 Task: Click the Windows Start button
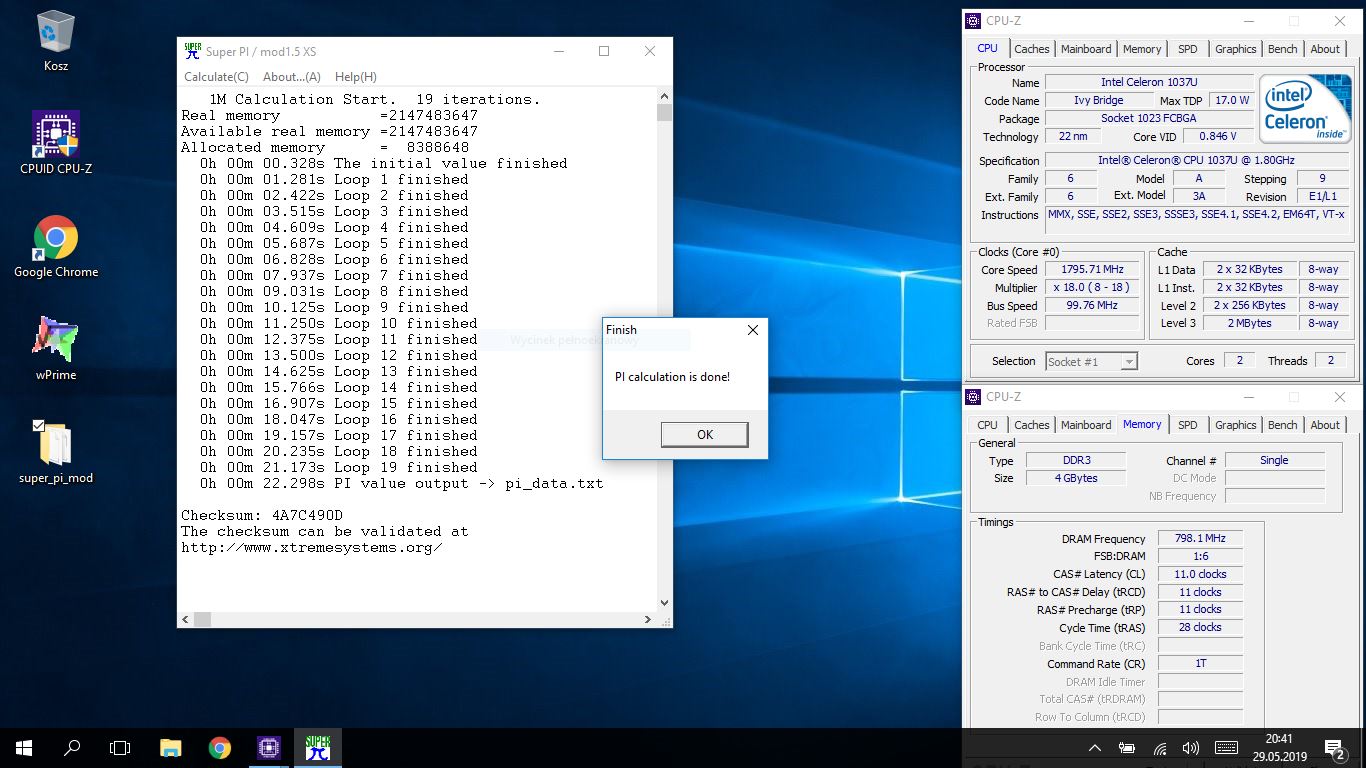tap(24, 747)
